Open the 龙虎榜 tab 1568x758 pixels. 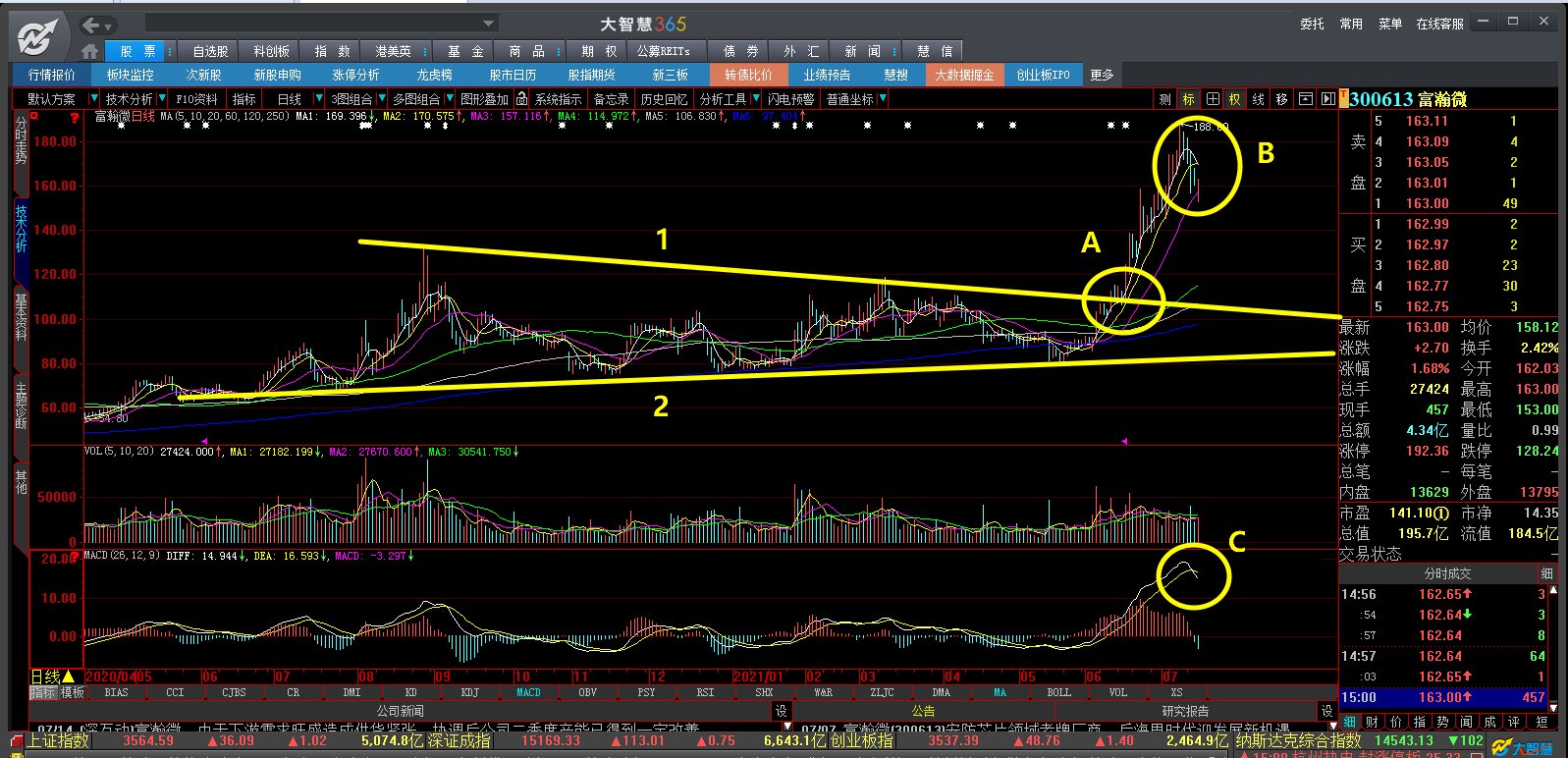(x=434, y=75)
